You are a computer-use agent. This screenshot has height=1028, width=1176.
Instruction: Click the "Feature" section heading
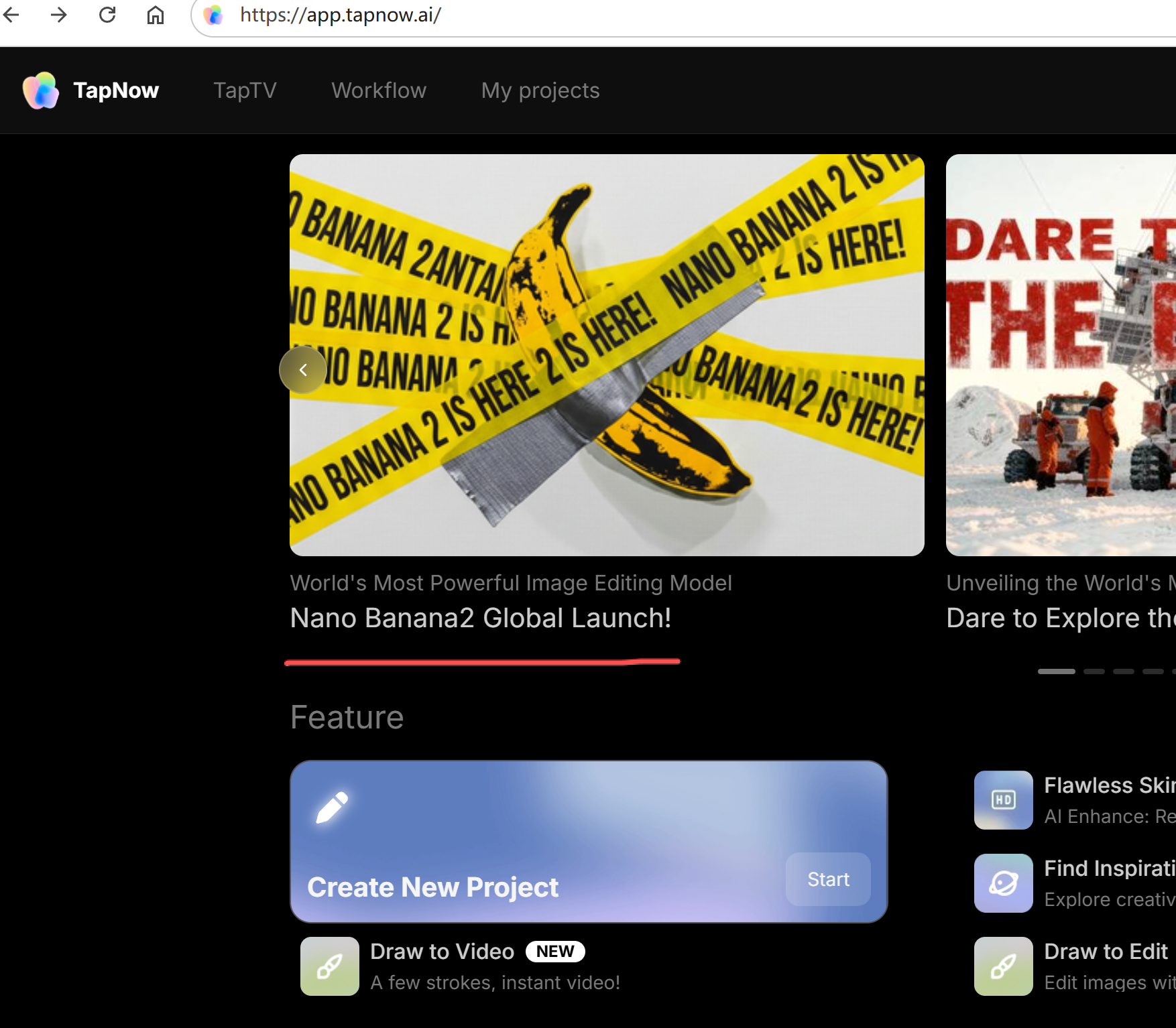(x=347, y=718)
